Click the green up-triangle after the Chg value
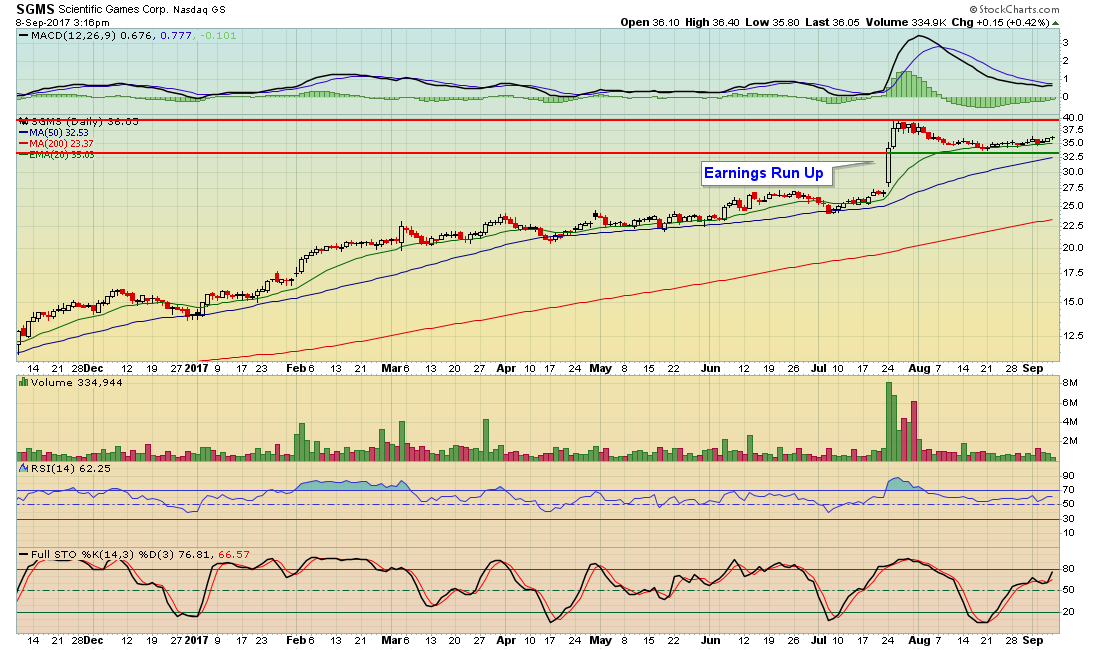Image resolution: width=1100 pixels, height=650 pixels. click(1055, 23)
